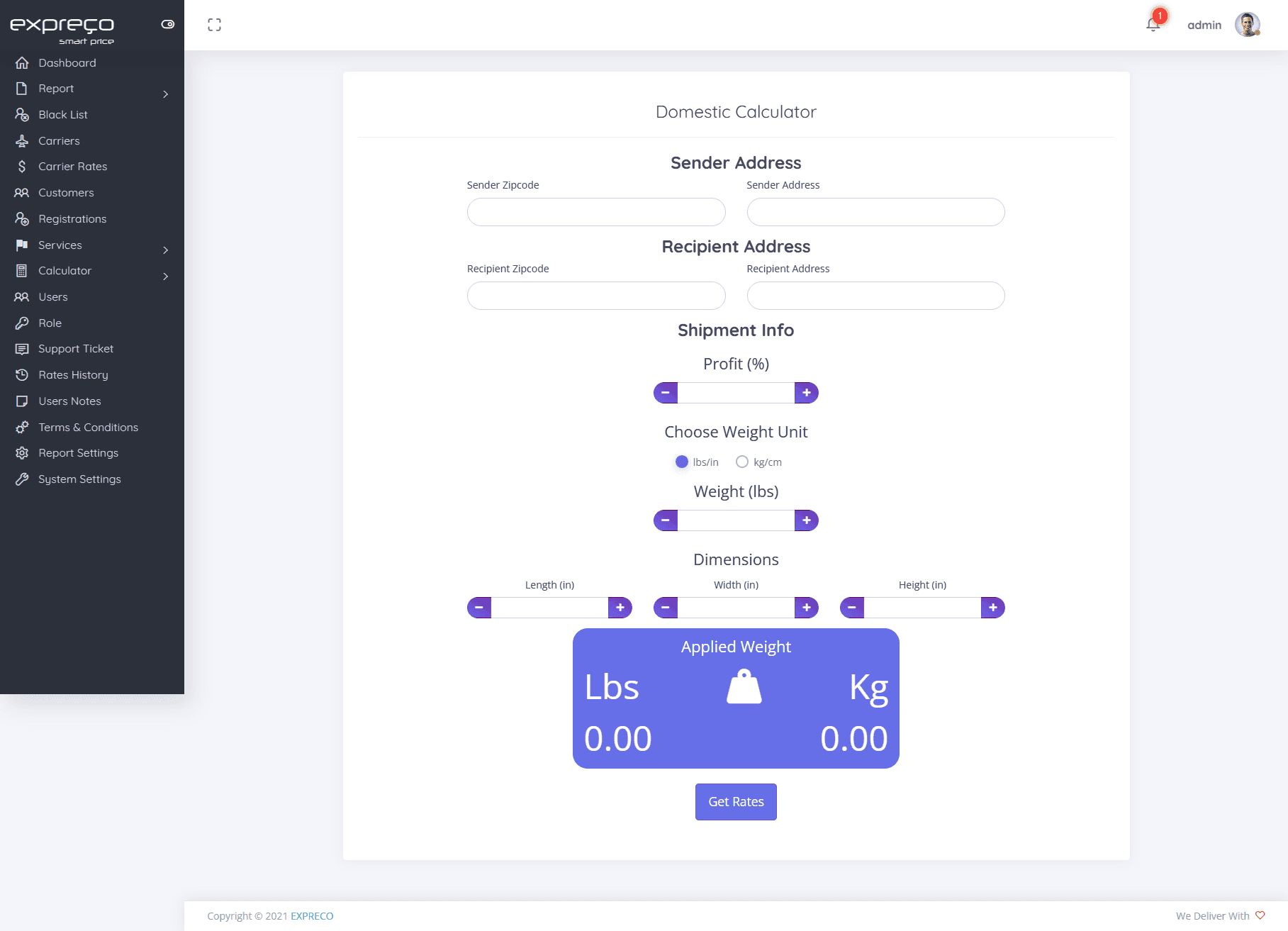The image size is (1288, 931).
Task: Click the Black List user icon
Action: pyautogui.click(x=22, y=115)
